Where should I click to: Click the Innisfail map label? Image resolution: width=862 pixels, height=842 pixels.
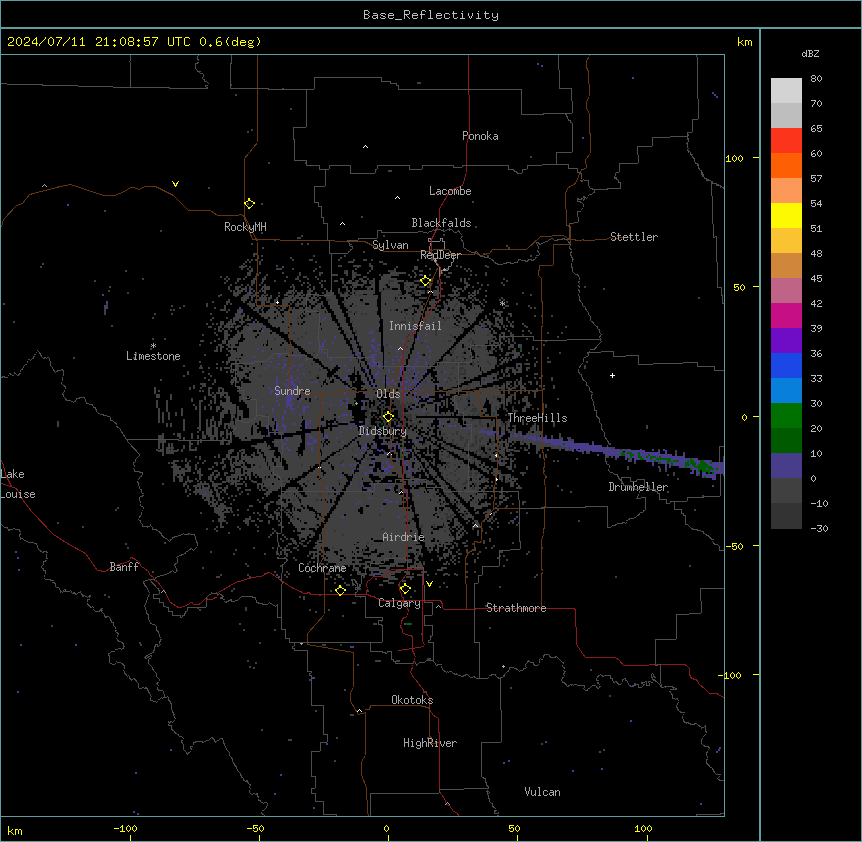(415, 326)
